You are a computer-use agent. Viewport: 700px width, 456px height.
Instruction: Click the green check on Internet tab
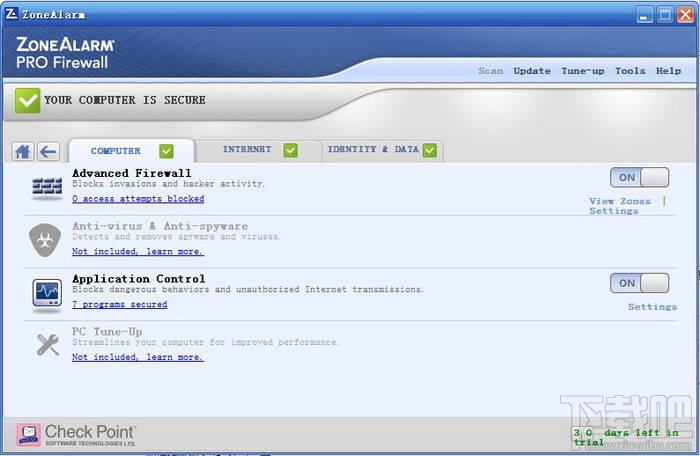tap(290, 151)
